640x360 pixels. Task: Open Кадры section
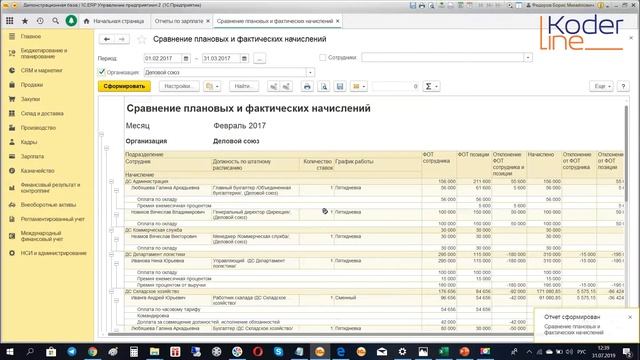[29, 142]
